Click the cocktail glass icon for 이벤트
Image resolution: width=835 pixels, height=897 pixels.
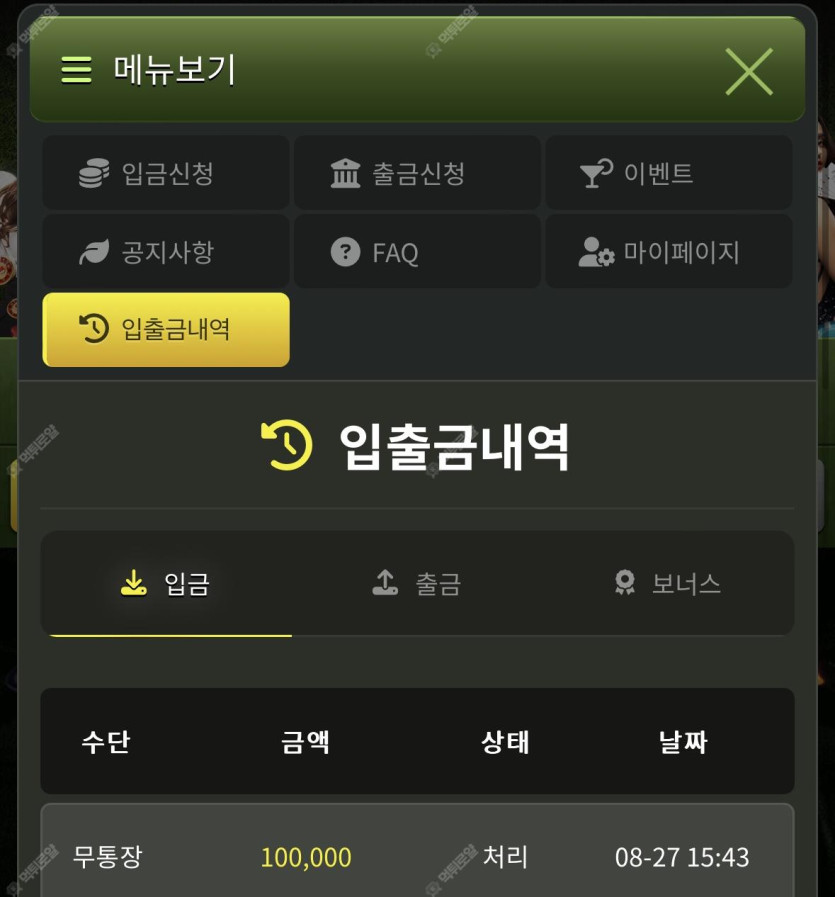tap(597, 173)
